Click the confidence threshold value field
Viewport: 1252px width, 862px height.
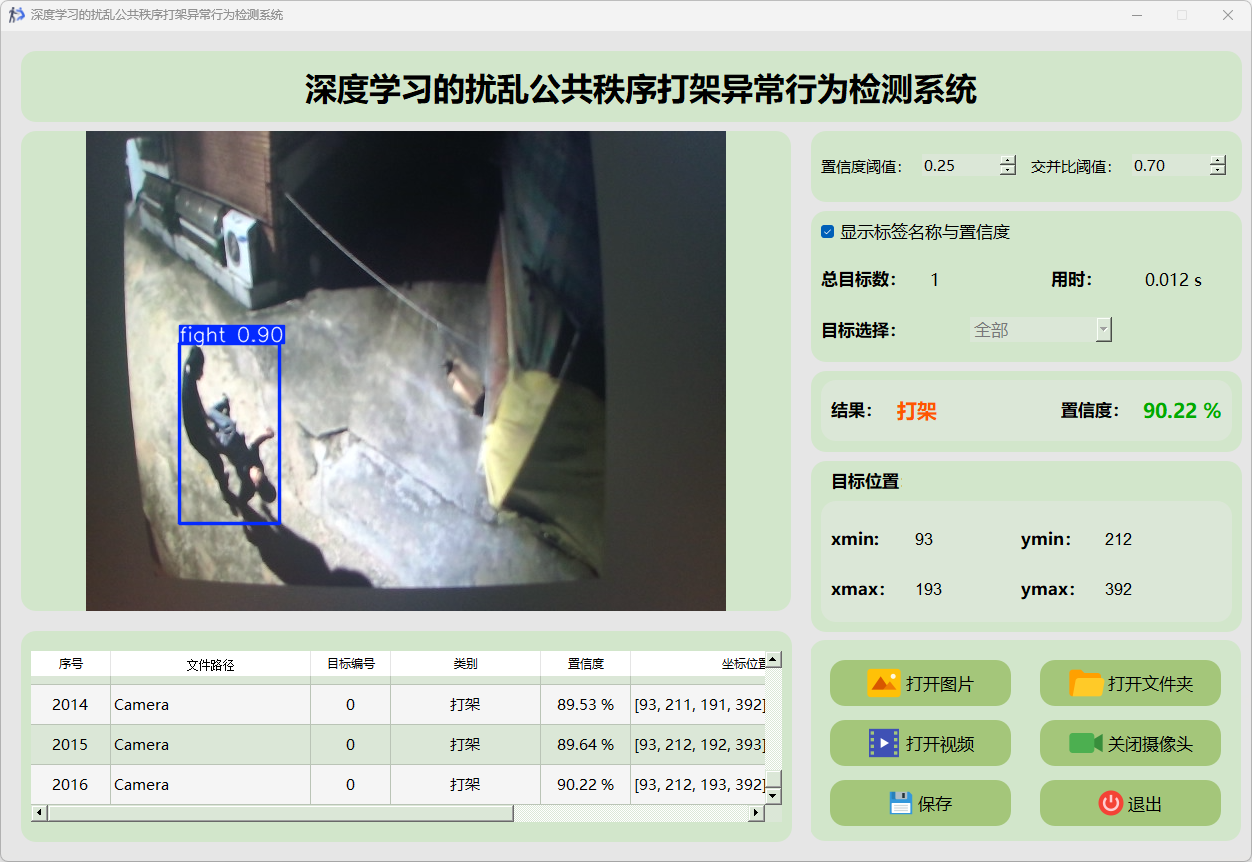[x=958, y=166]
